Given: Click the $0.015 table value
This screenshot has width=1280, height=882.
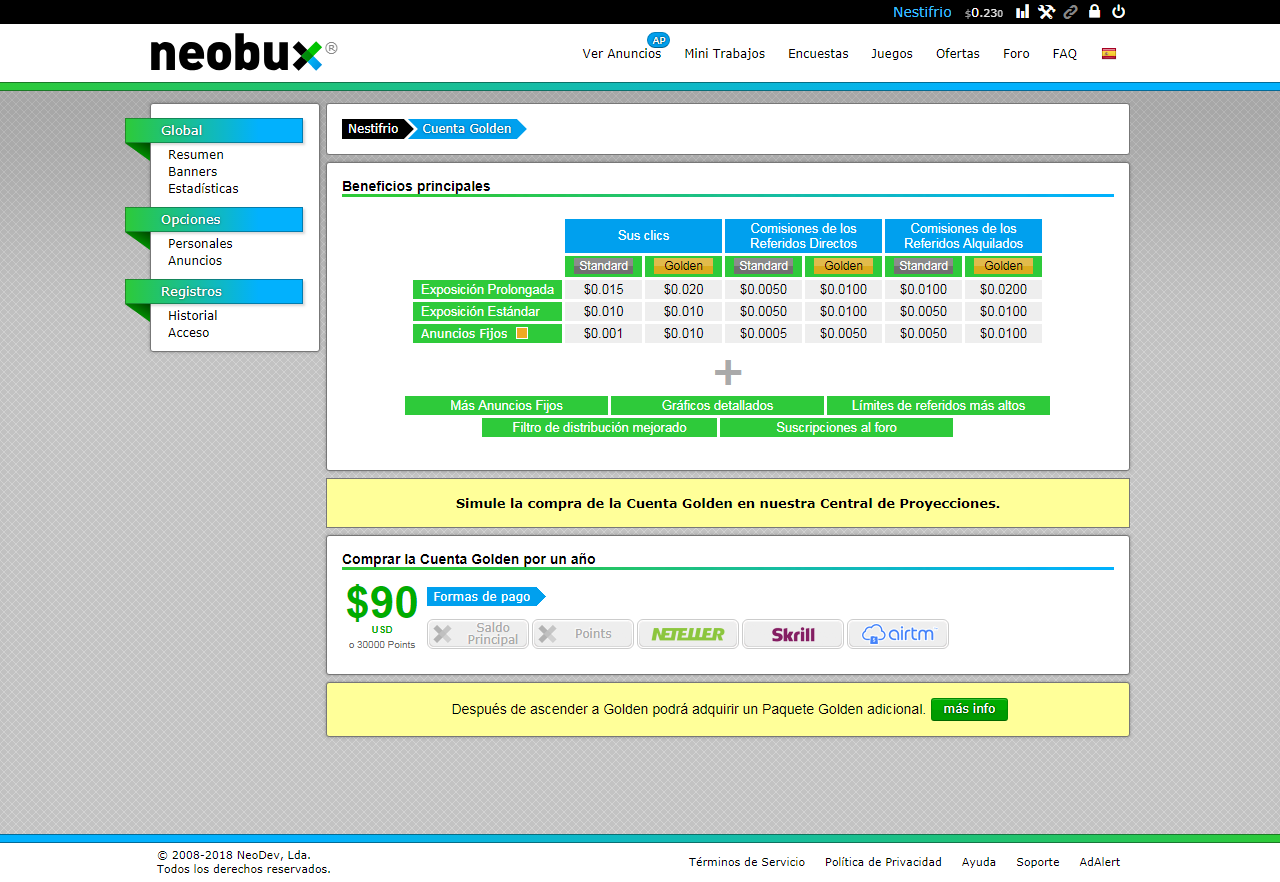Looking at the screenshot, I should [604, 290].
